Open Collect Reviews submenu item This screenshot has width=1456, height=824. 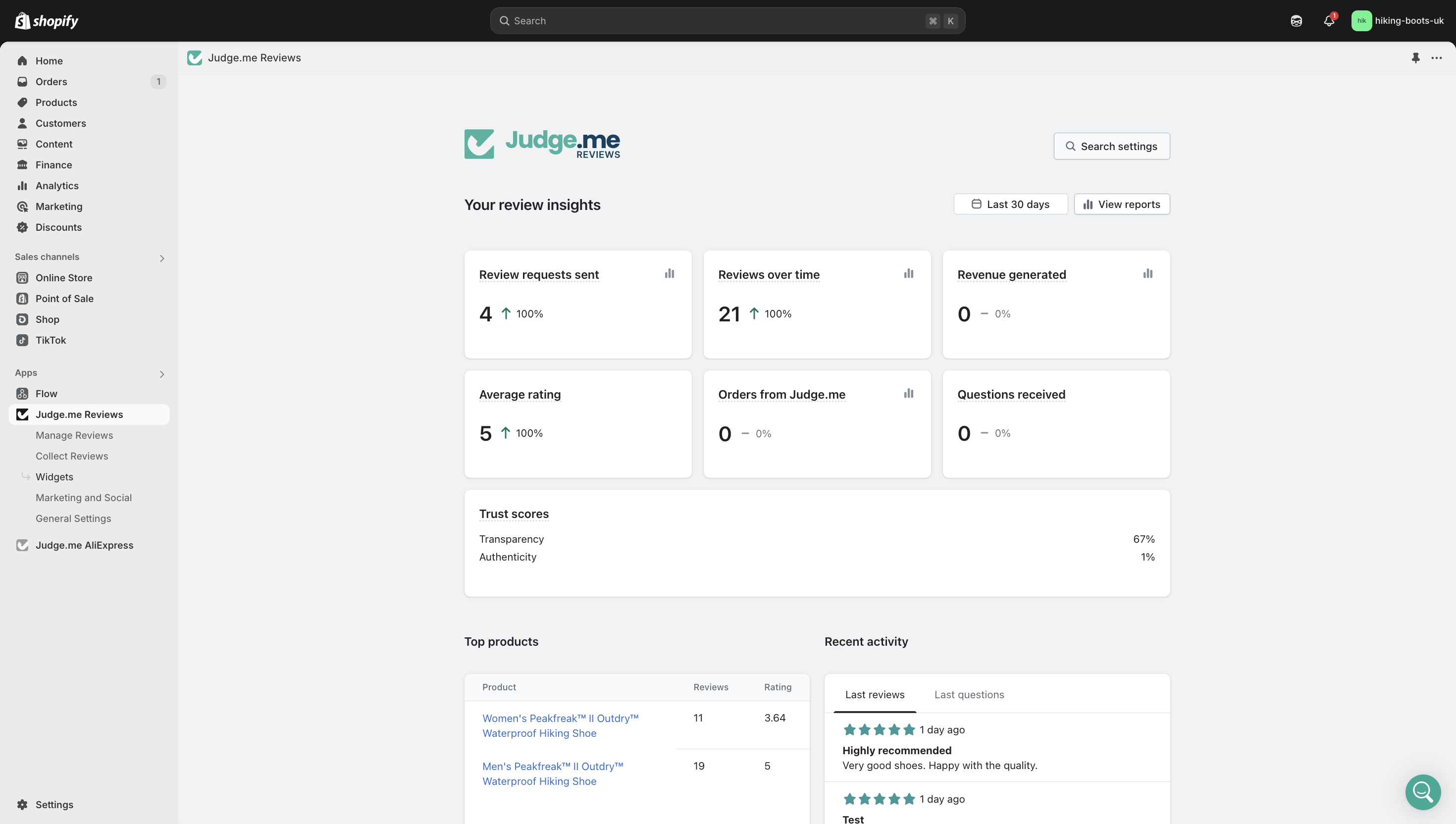tap(72, 456)
